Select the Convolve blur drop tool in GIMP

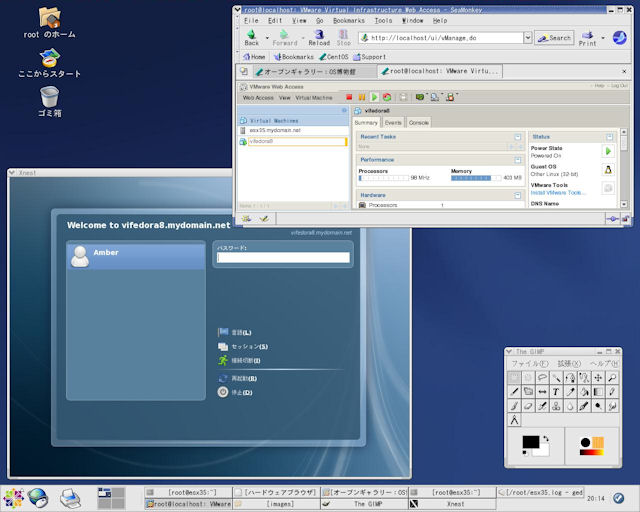pyautogui.click(x=570, y=406)
